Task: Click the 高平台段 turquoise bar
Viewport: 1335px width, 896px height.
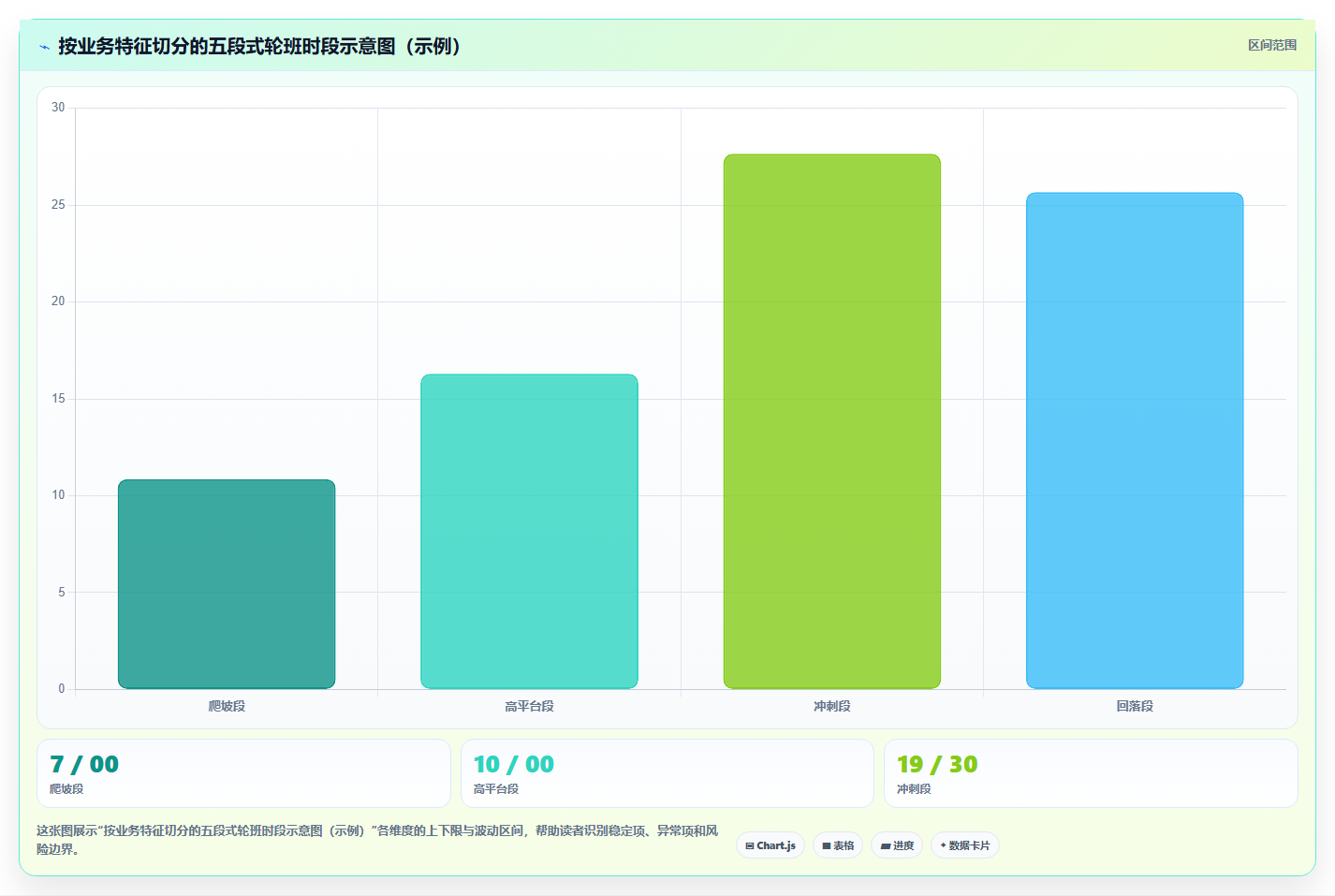Action: click(529, 532)
